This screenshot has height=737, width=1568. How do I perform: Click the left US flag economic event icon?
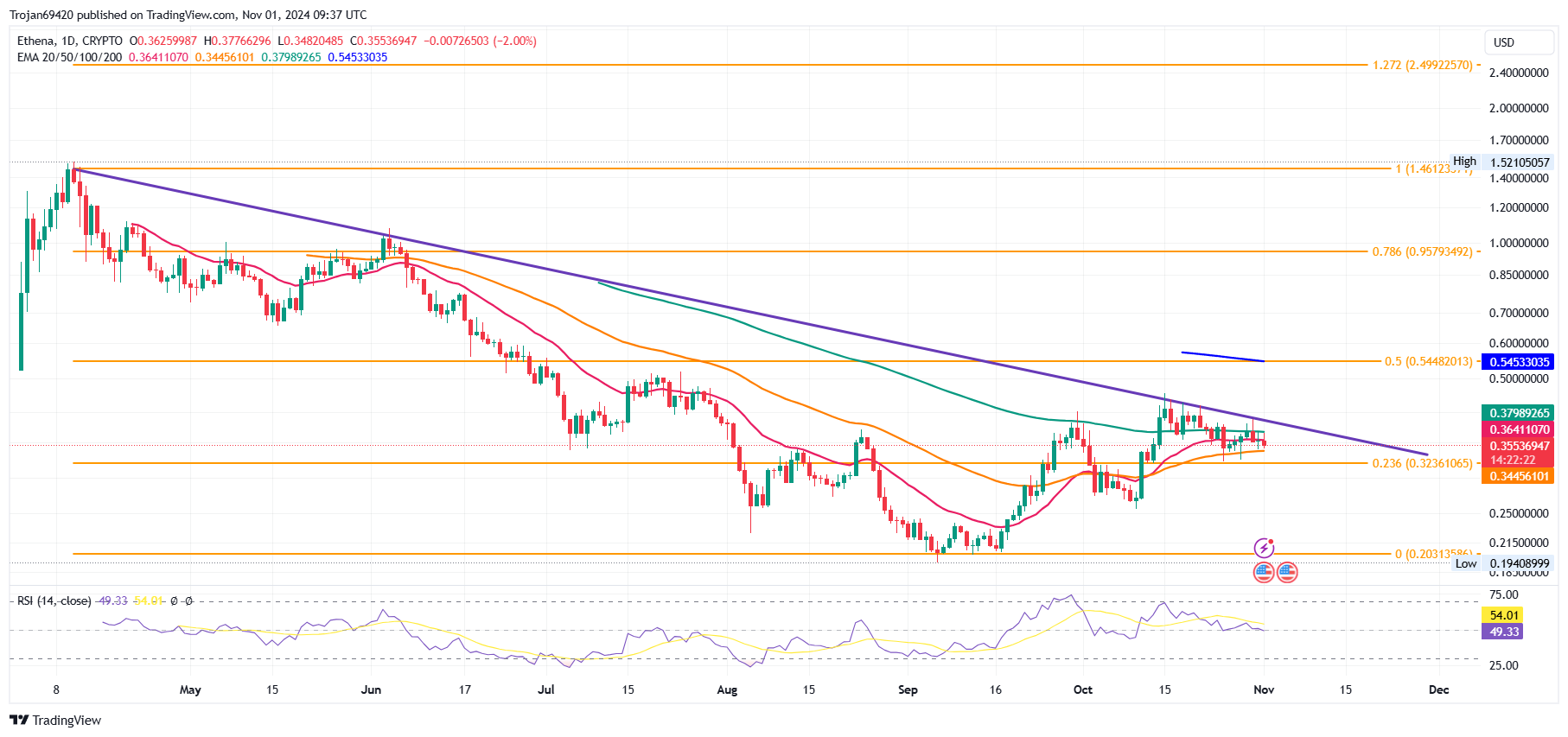coord(1264,572)
